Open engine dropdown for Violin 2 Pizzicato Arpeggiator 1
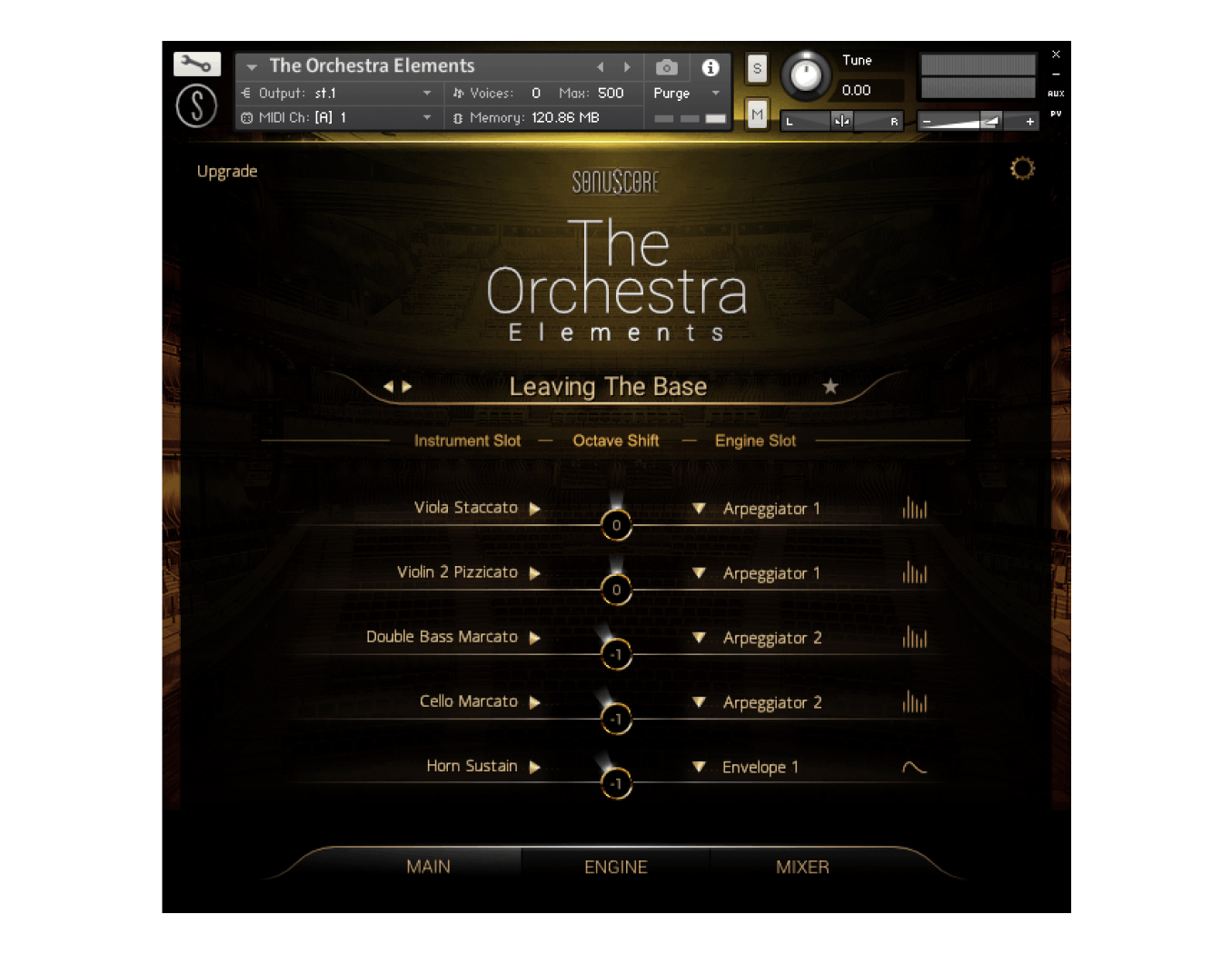Viewport: 1232px width, 954px height. 699,573
